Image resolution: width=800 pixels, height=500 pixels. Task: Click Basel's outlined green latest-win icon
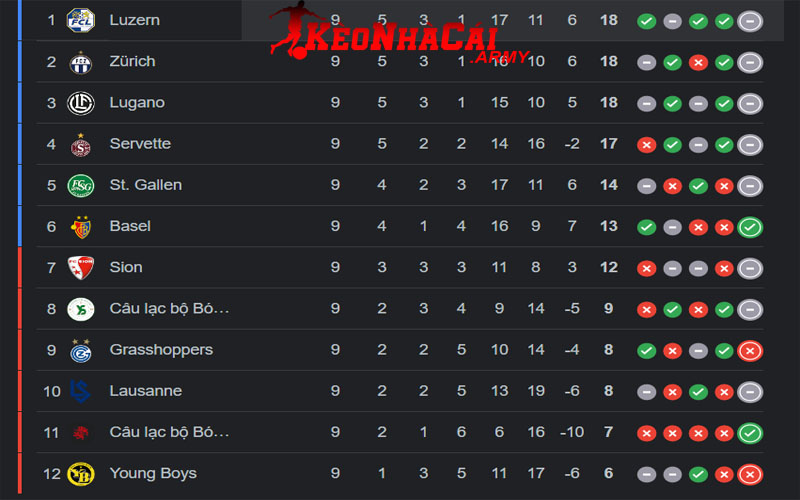click(750, 227)
